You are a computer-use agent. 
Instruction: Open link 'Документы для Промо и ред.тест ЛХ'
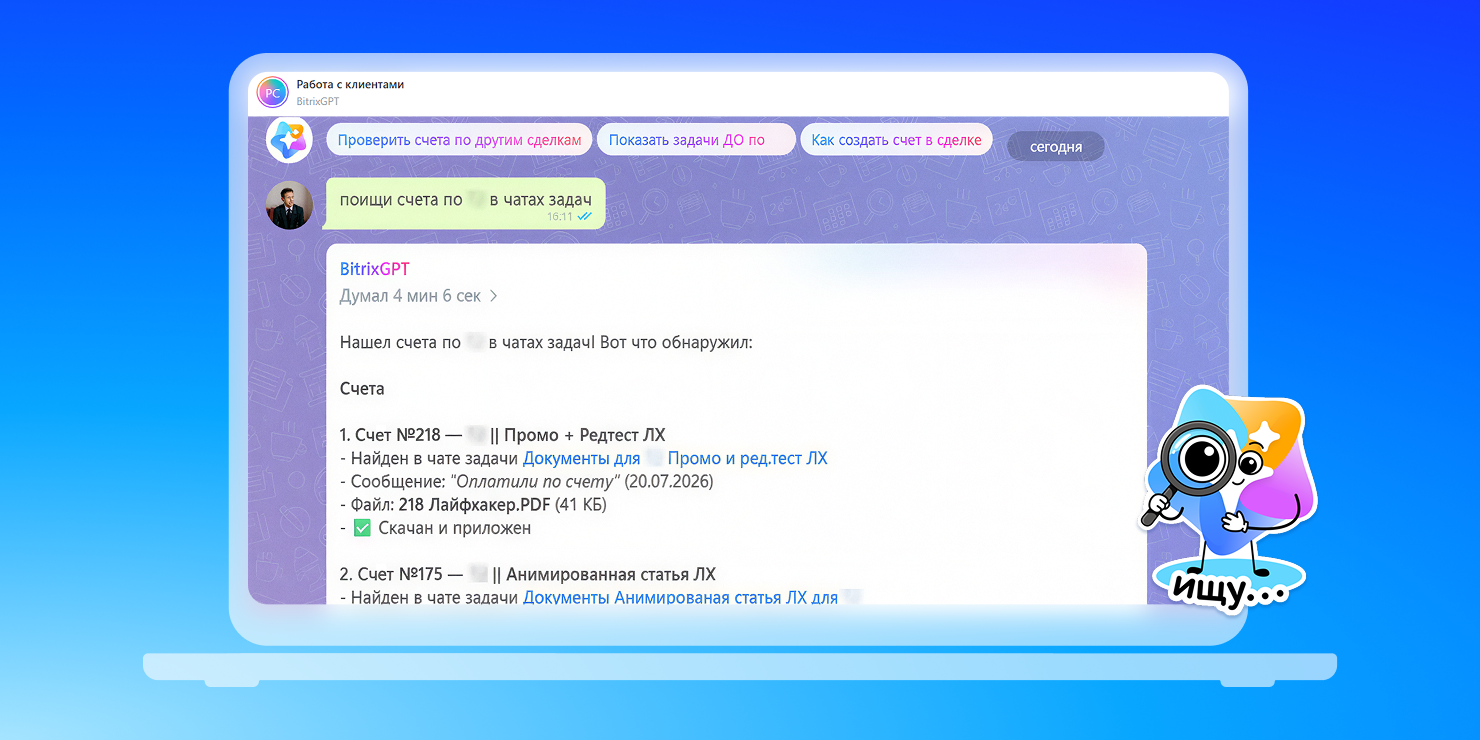[676, 458]
